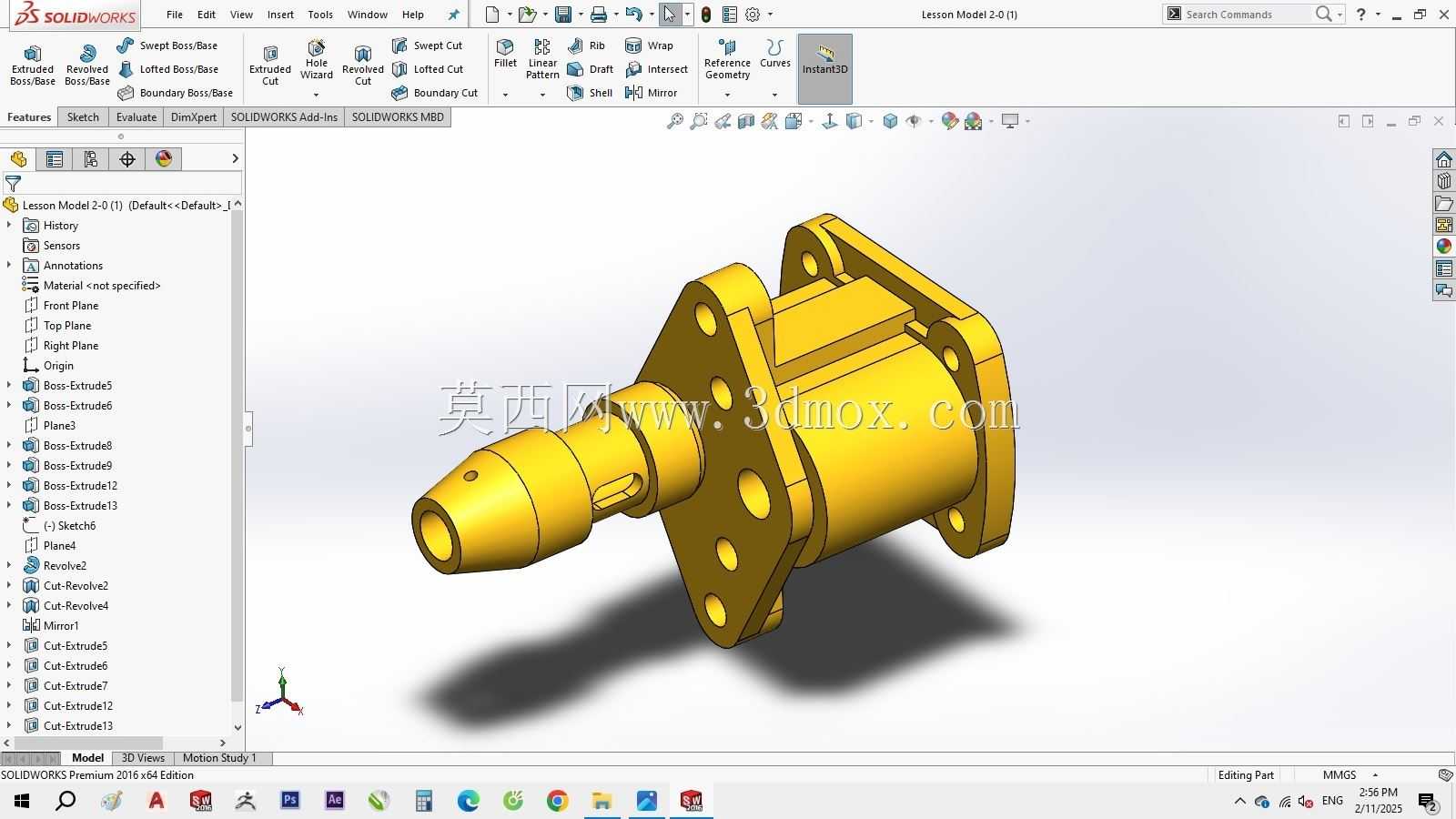Select the Top Plane tree item
Image resolution: width=1456 pixels, height=819 pixels.
point(67,325)
